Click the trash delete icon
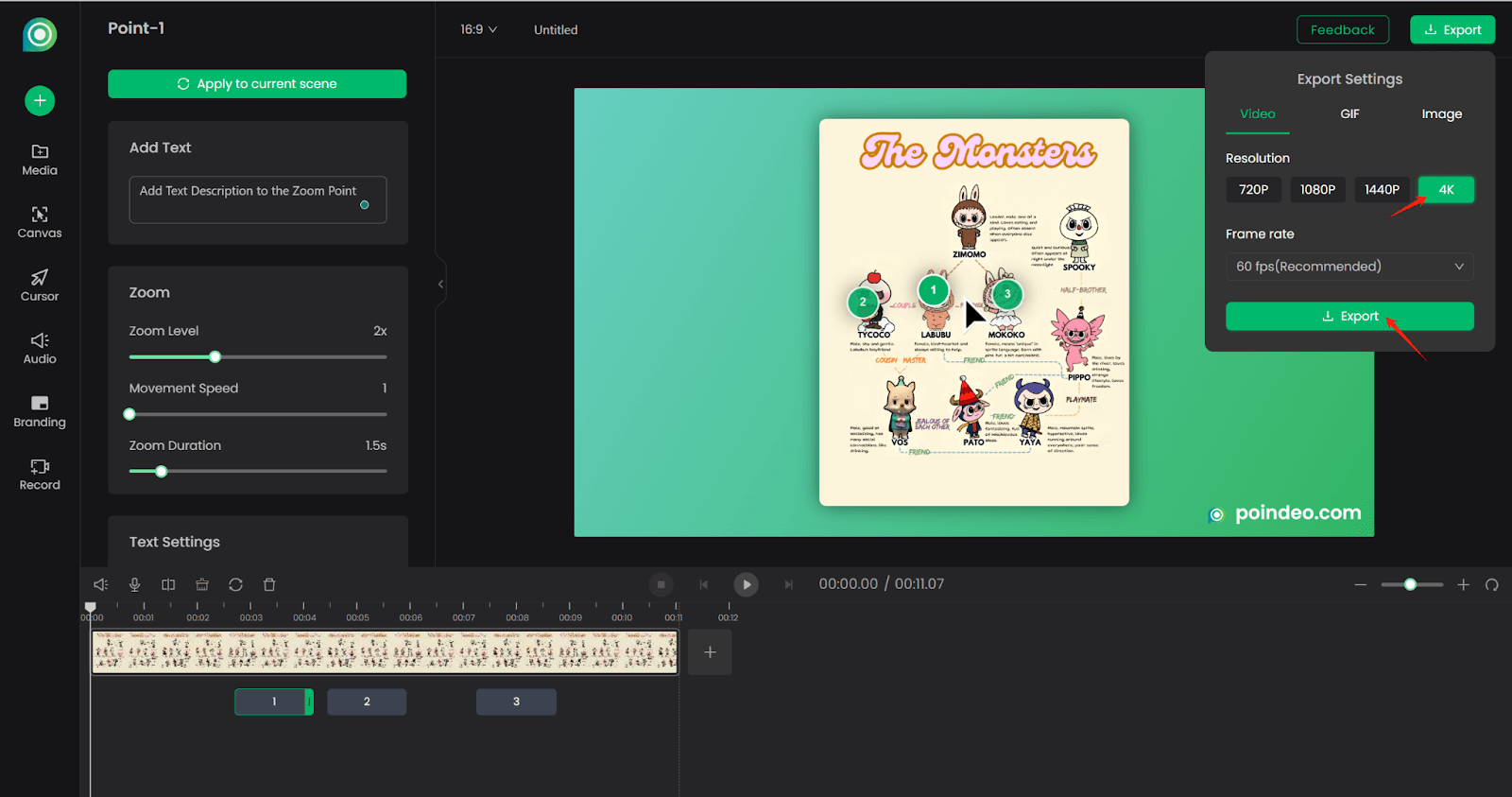 point(269,584)
